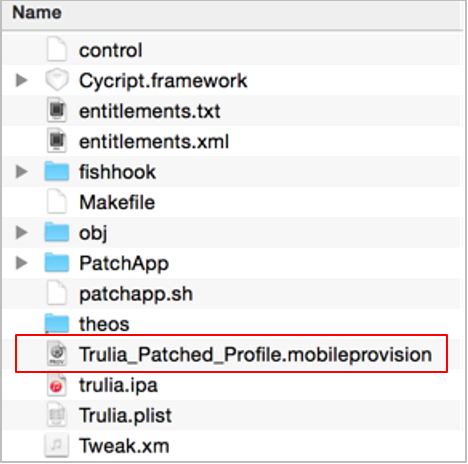Select the mobileprovision profile icon
The height and width of the screenshot is (464, 468).
pos(57,354)
